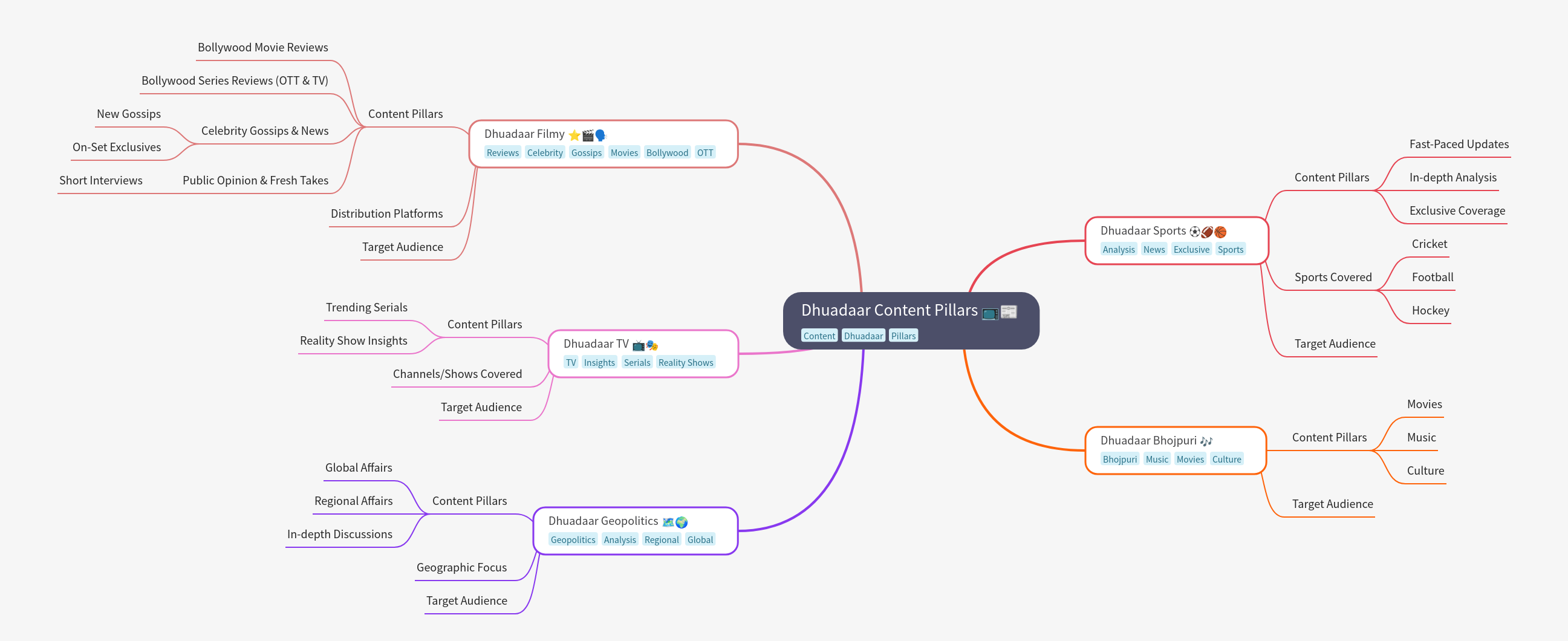Click the map and globe emoji on Geopolitics node
1568x641 pixels.
pos(675,522)
